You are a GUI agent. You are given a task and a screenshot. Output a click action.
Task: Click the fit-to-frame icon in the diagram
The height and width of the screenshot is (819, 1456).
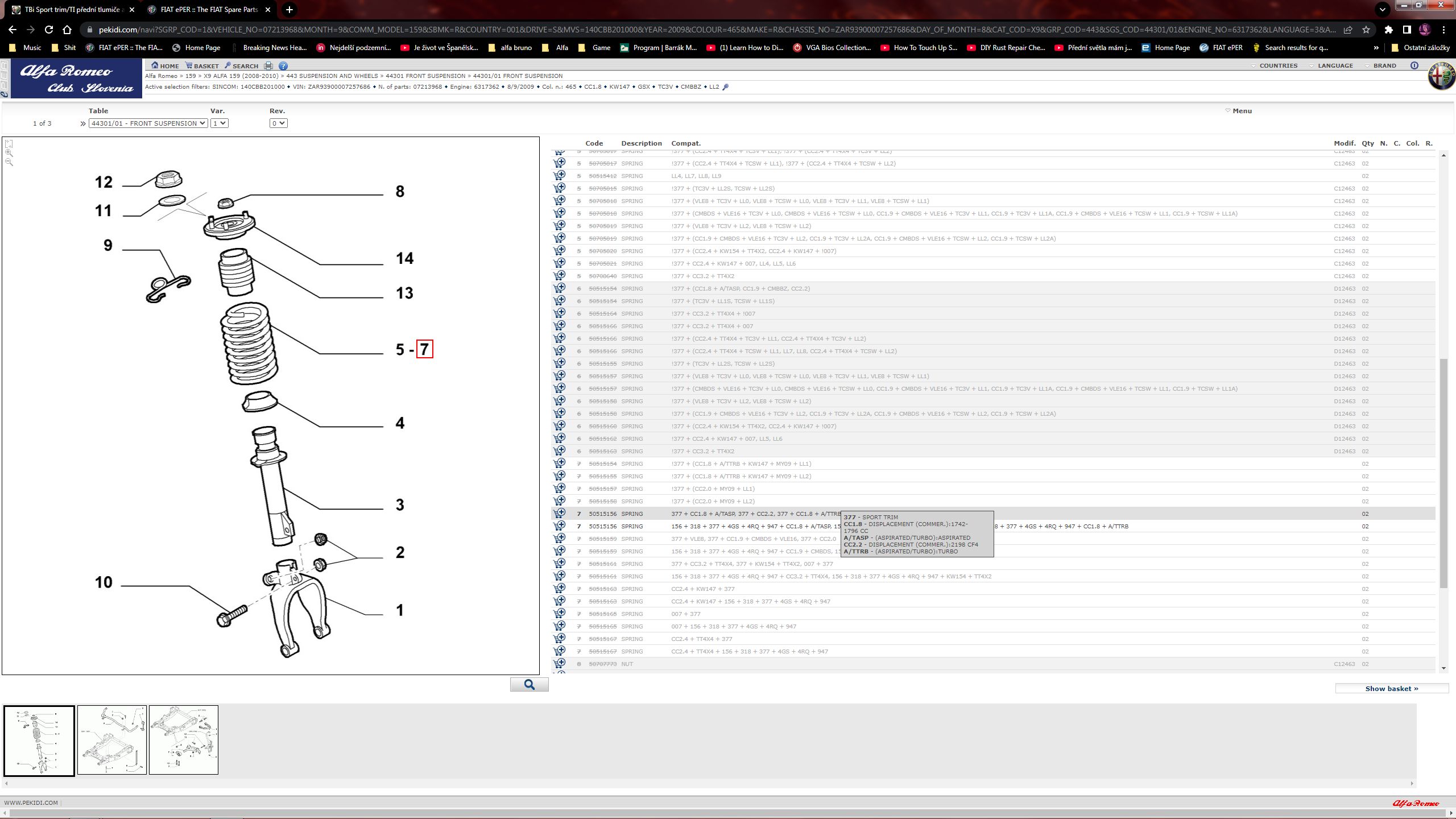click(9, 144)
